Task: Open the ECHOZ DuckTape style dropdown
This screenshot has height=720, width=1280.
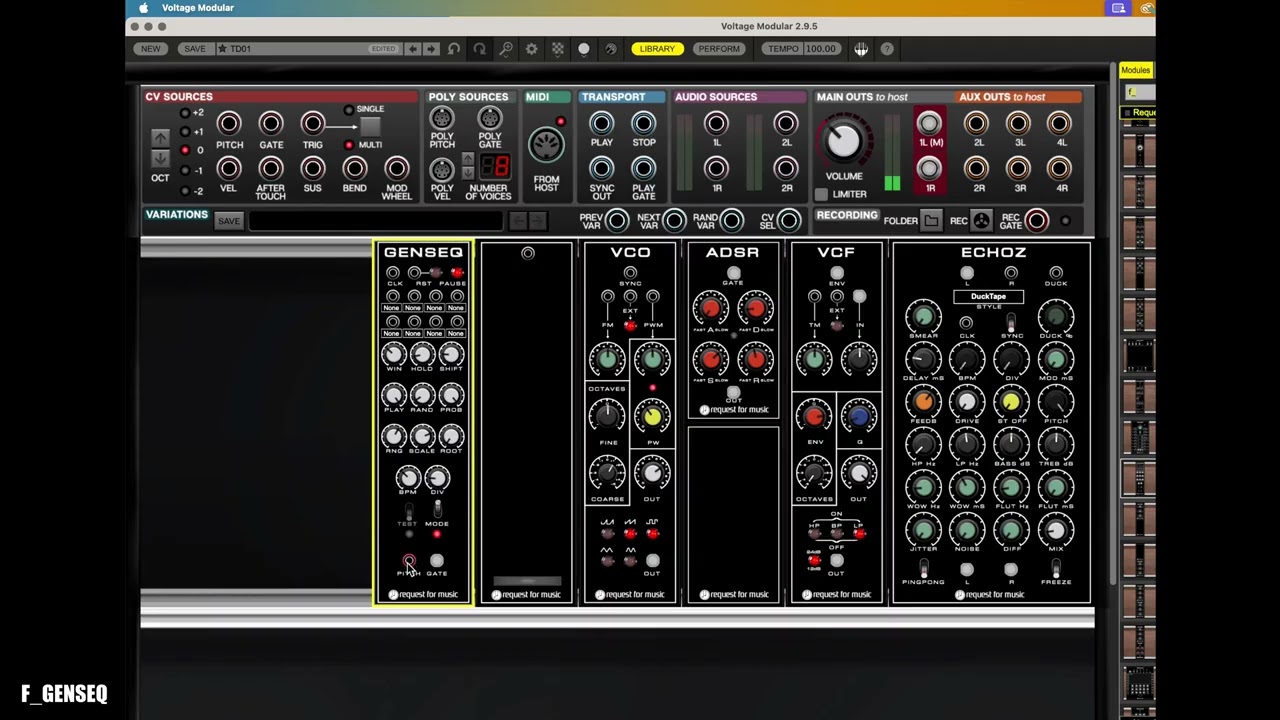Action: click(988, 296)
